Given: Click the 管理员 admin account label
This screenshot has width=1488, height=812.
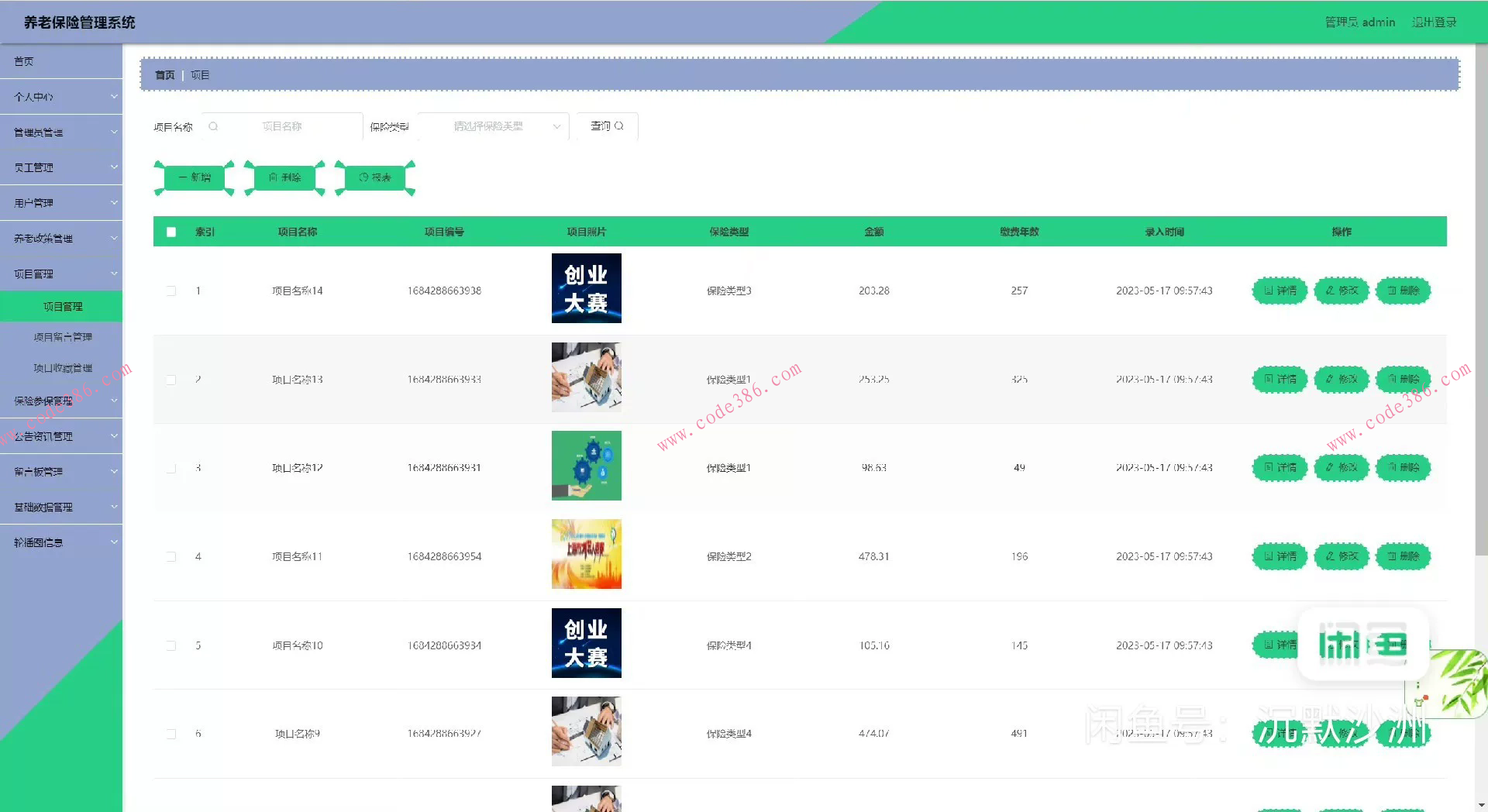Looking at the screenshot, I should point(1360,22).
